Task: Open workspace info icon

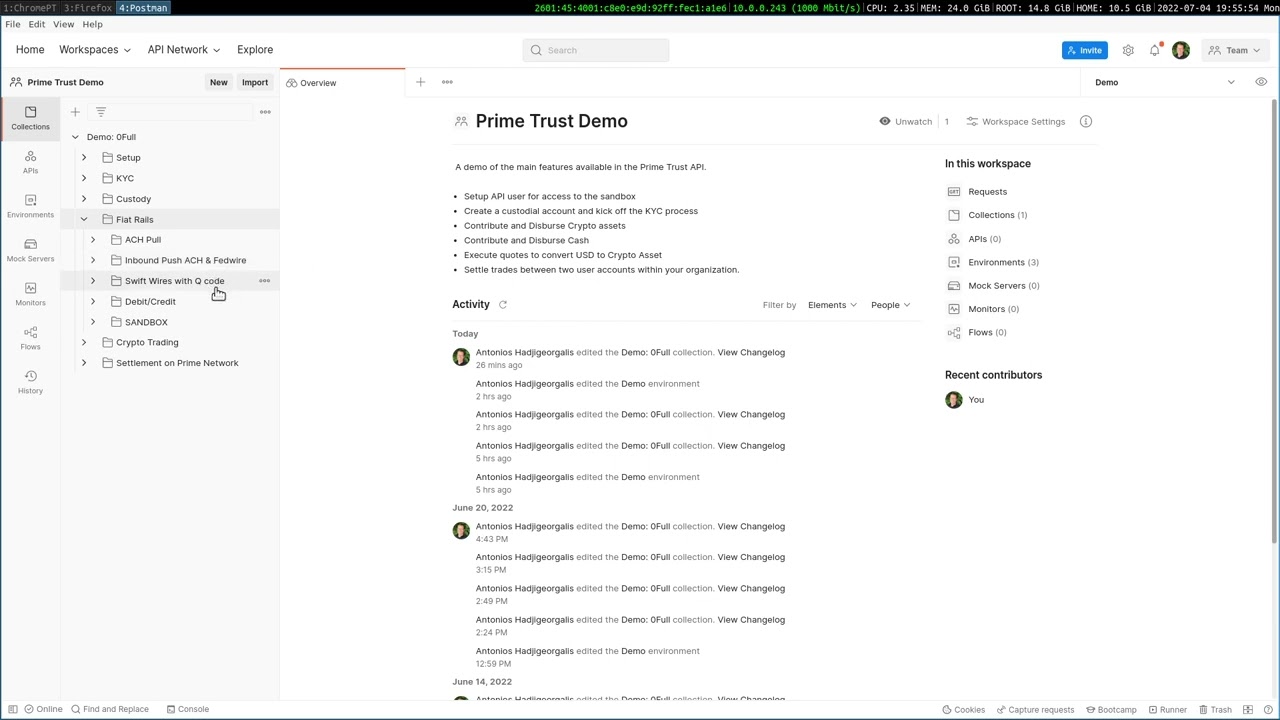Action: pyautogui.click(x=1086, y=121)
